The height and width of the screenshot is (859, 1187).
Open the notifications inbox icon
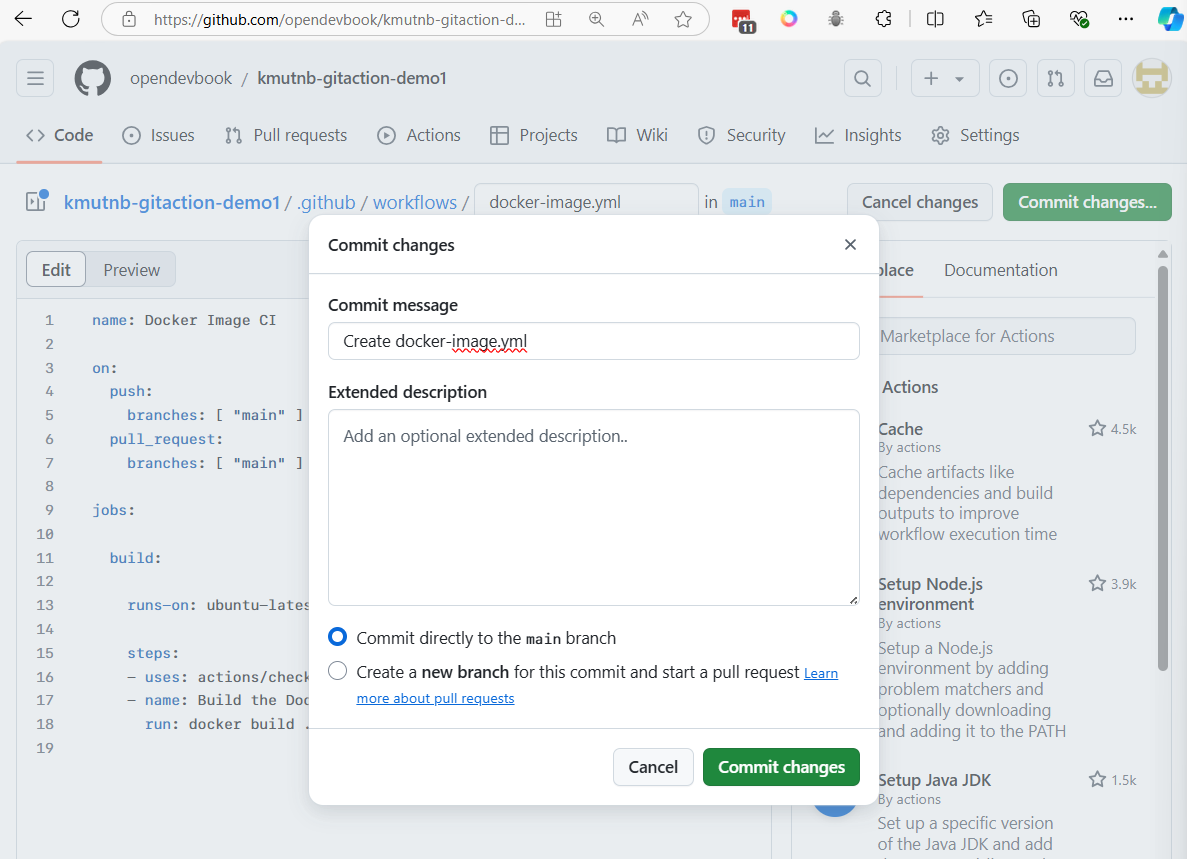[1103, 79]
